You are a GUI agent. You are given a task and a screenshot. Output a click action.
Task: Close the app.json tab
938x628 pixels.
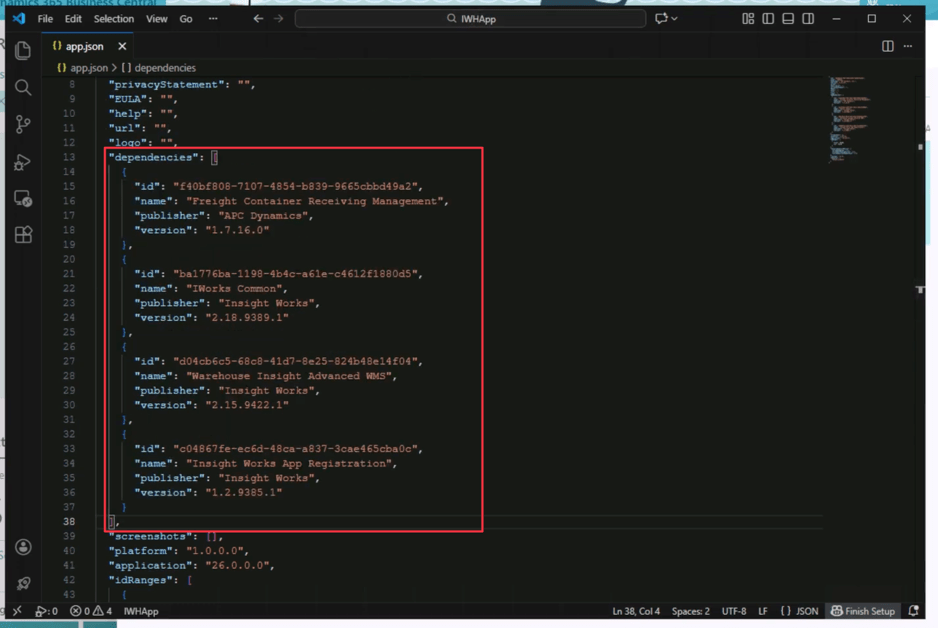122,46
